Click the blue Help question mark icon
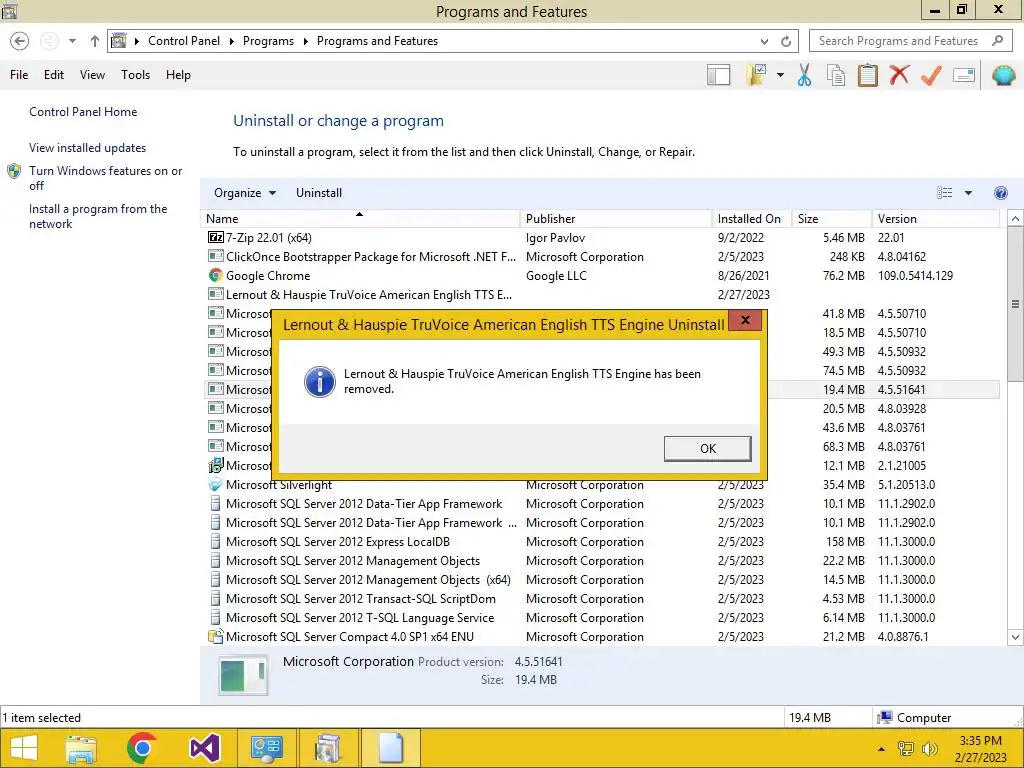 (1000, 193)
